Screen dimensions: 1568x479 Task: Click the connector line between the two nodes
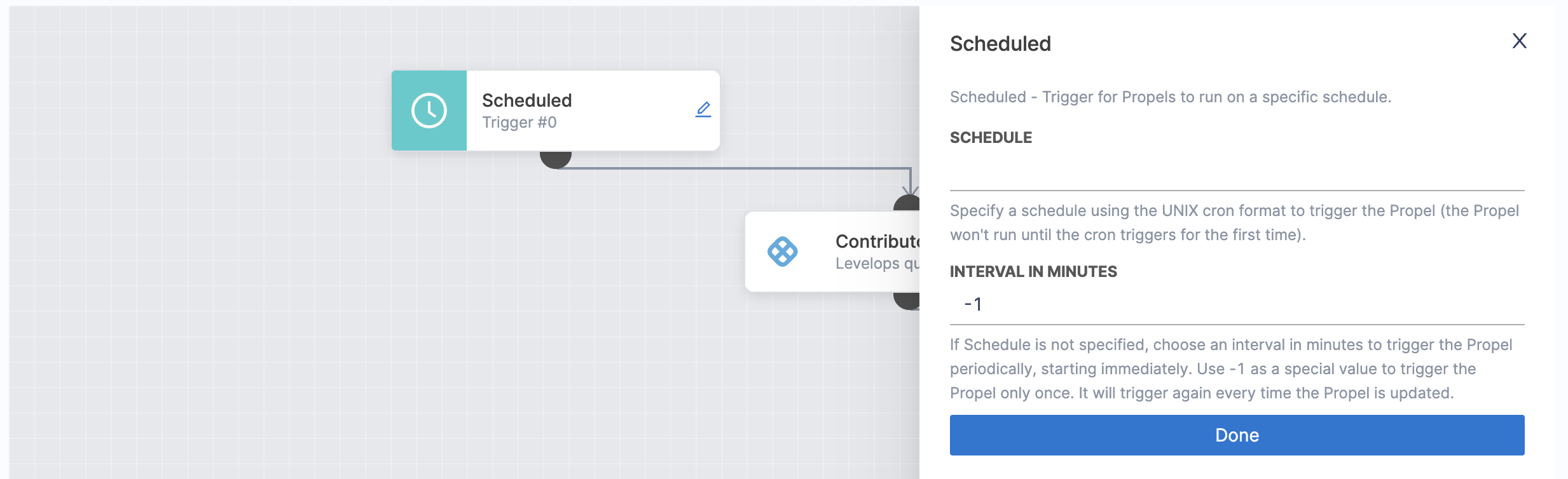coord(731,168)
